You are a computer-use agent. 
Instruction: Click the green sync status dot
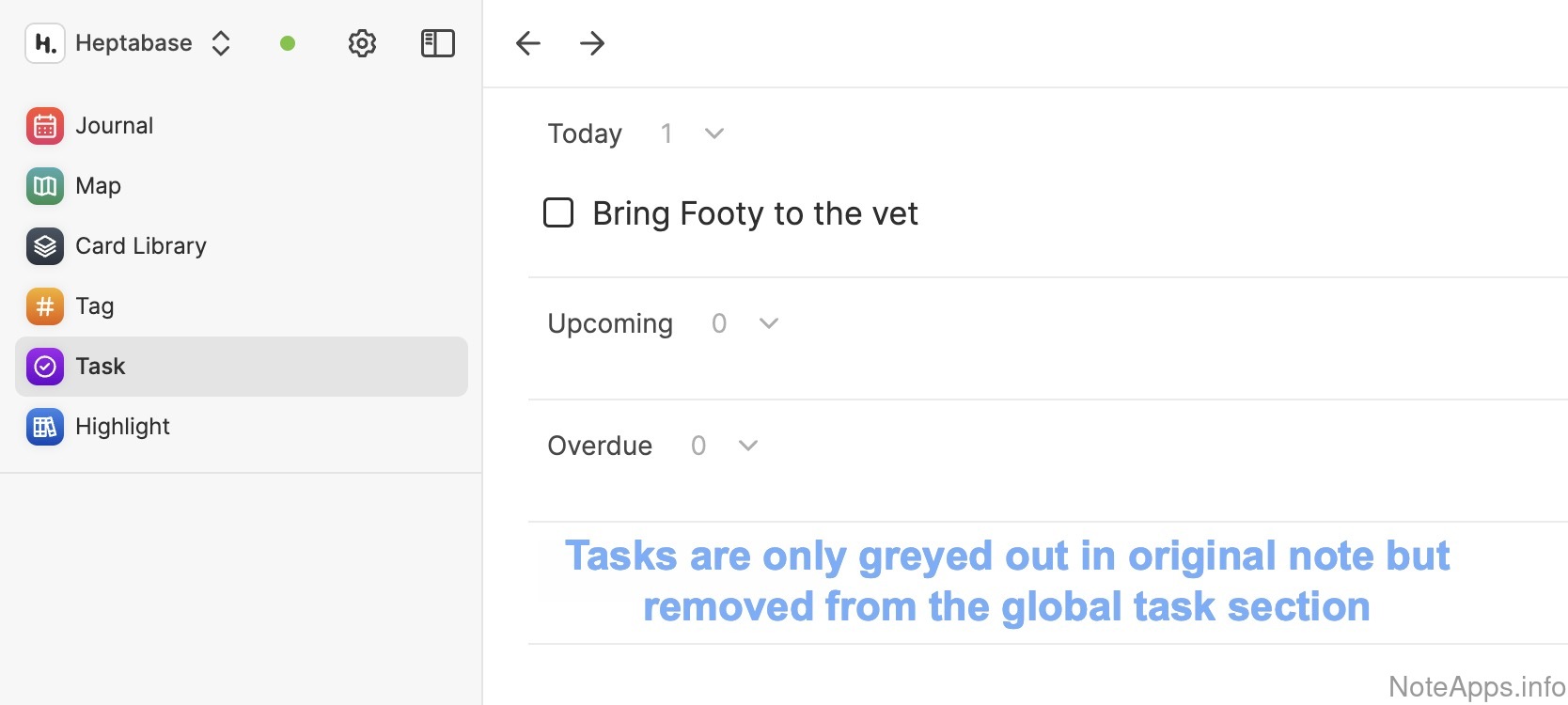(x=288, y=43)
